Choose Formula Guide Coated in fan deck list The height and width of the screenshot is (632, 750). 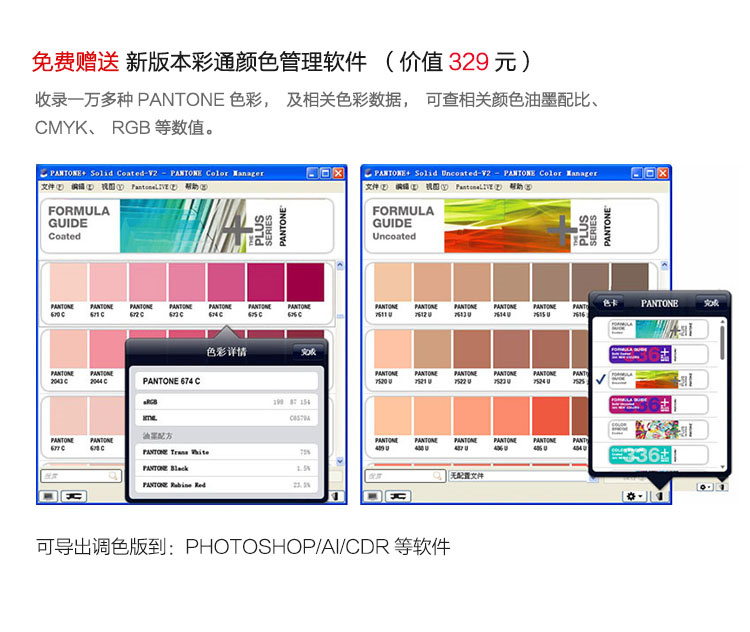tap(658, 329)
